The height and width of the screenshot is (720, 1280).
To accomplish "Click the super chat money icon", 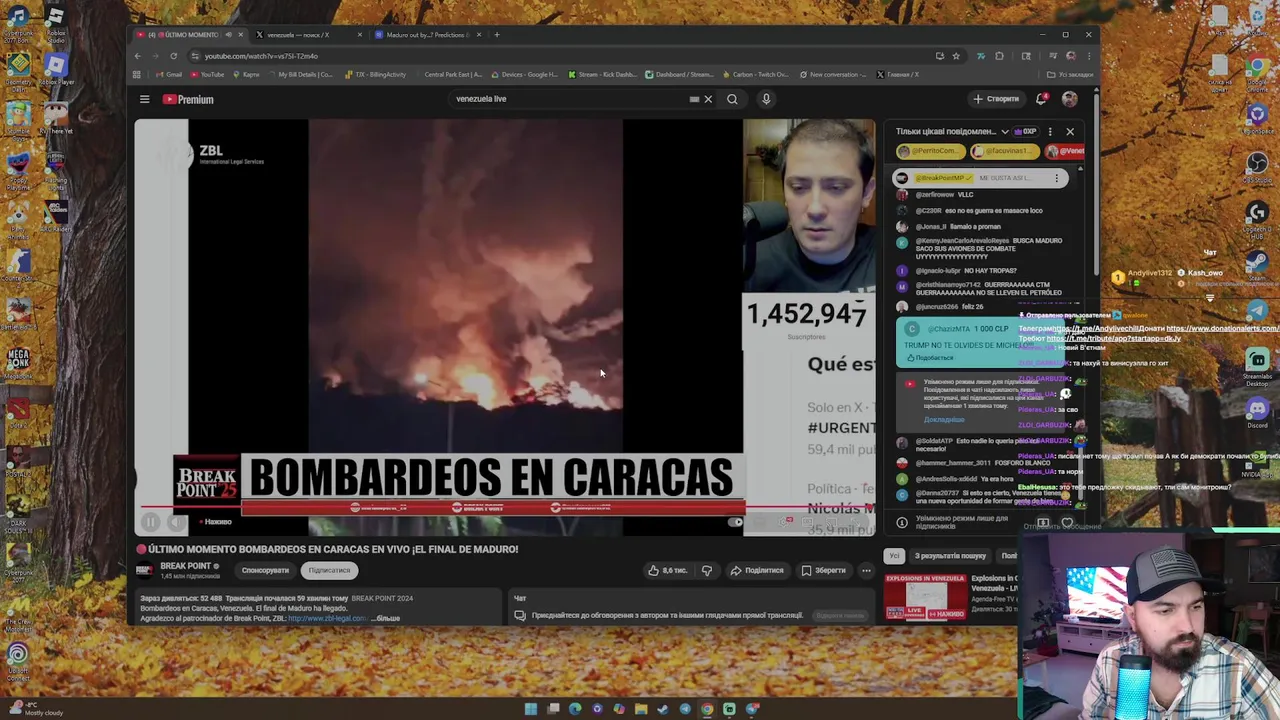I will (1043, 522).
